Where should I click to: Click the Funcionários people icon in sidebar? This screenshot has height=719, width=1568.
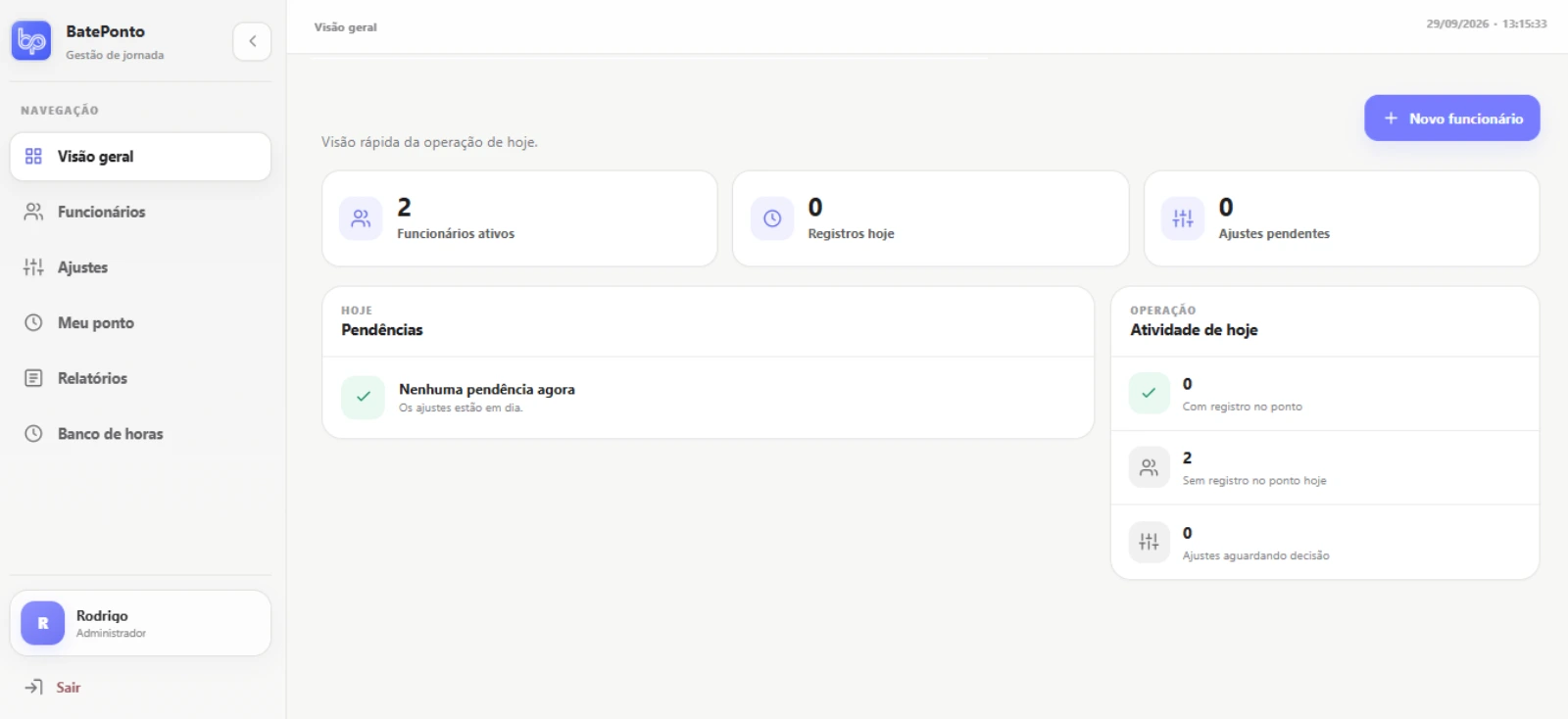[33, 212]
